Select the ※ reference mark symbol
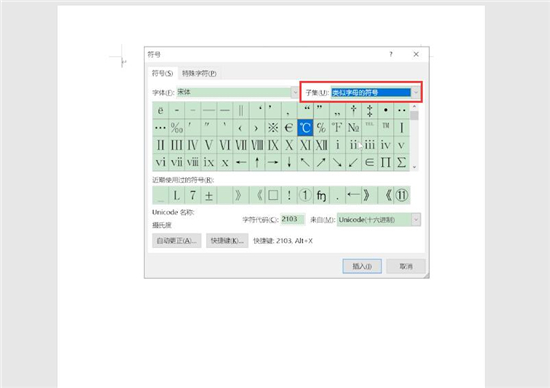 pyautogui.click(x=273, y=128)
